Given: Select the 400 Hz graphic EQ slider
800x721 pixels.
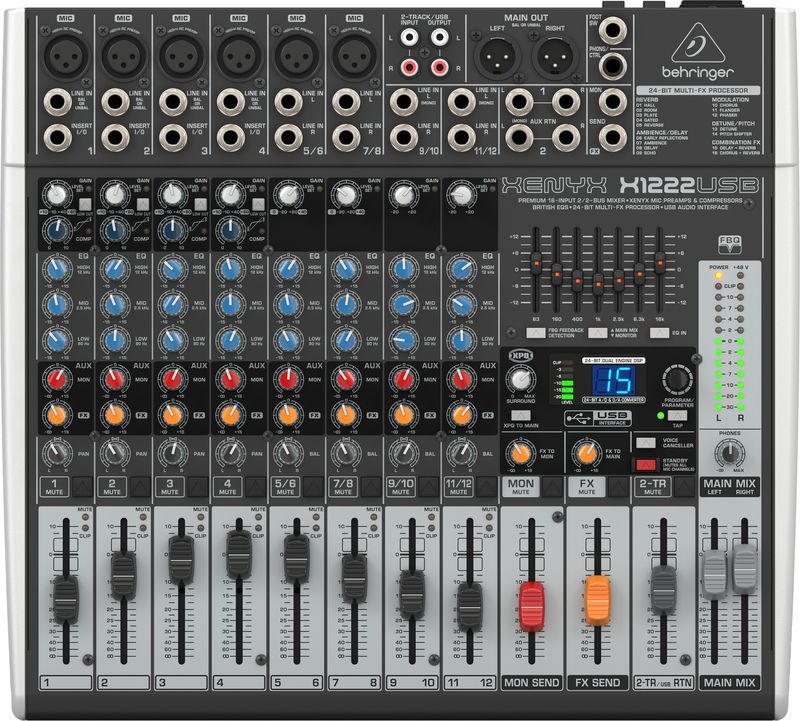Looking at the screenshot, I should click(x=577, y=280).
